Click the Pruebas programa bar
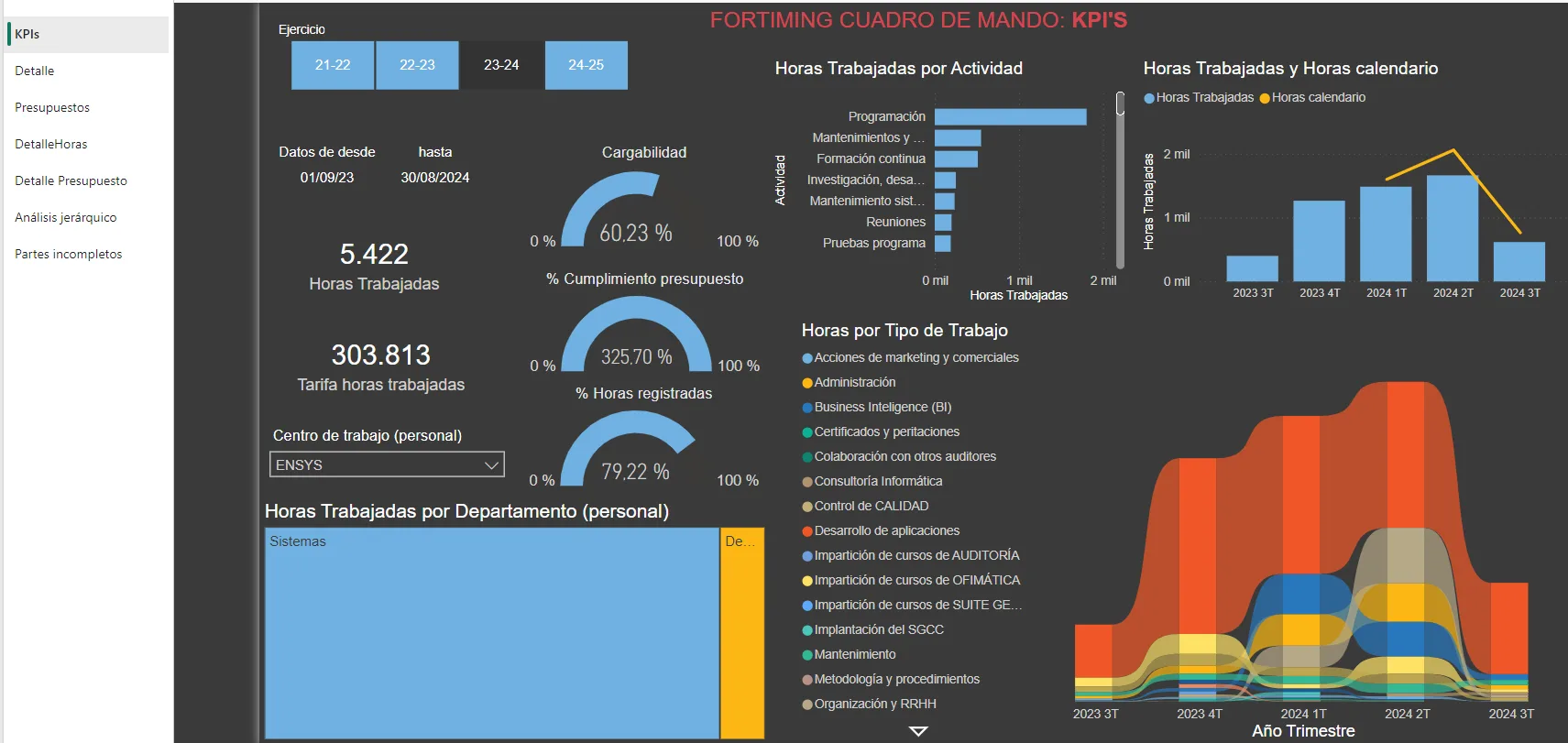This screenshot has width=1568, height=743. pyautogui.click(x=942, y=243)
